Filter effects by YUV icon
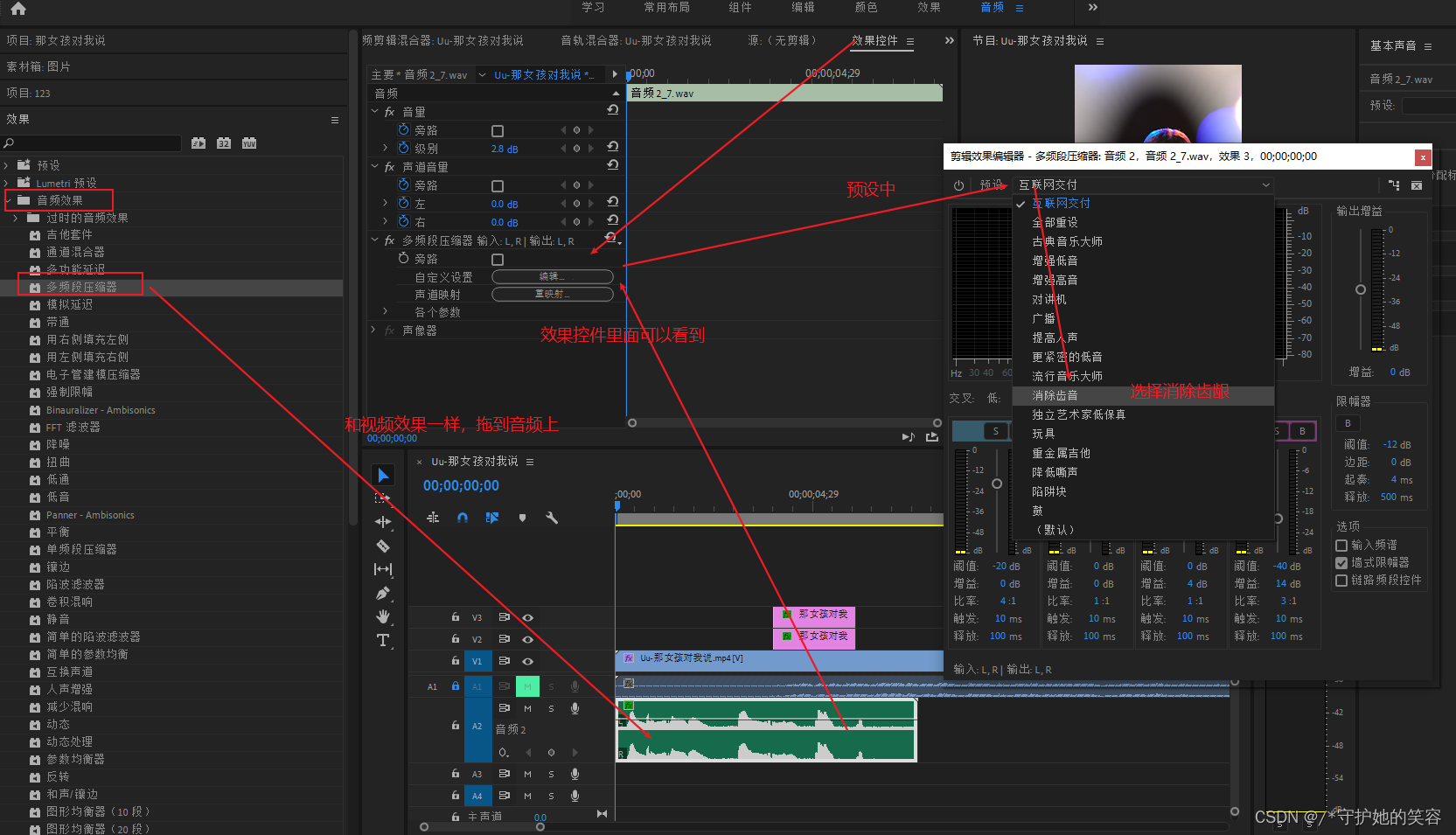The height and width of the screenshot is (835, 1456). tap(249, 143)
